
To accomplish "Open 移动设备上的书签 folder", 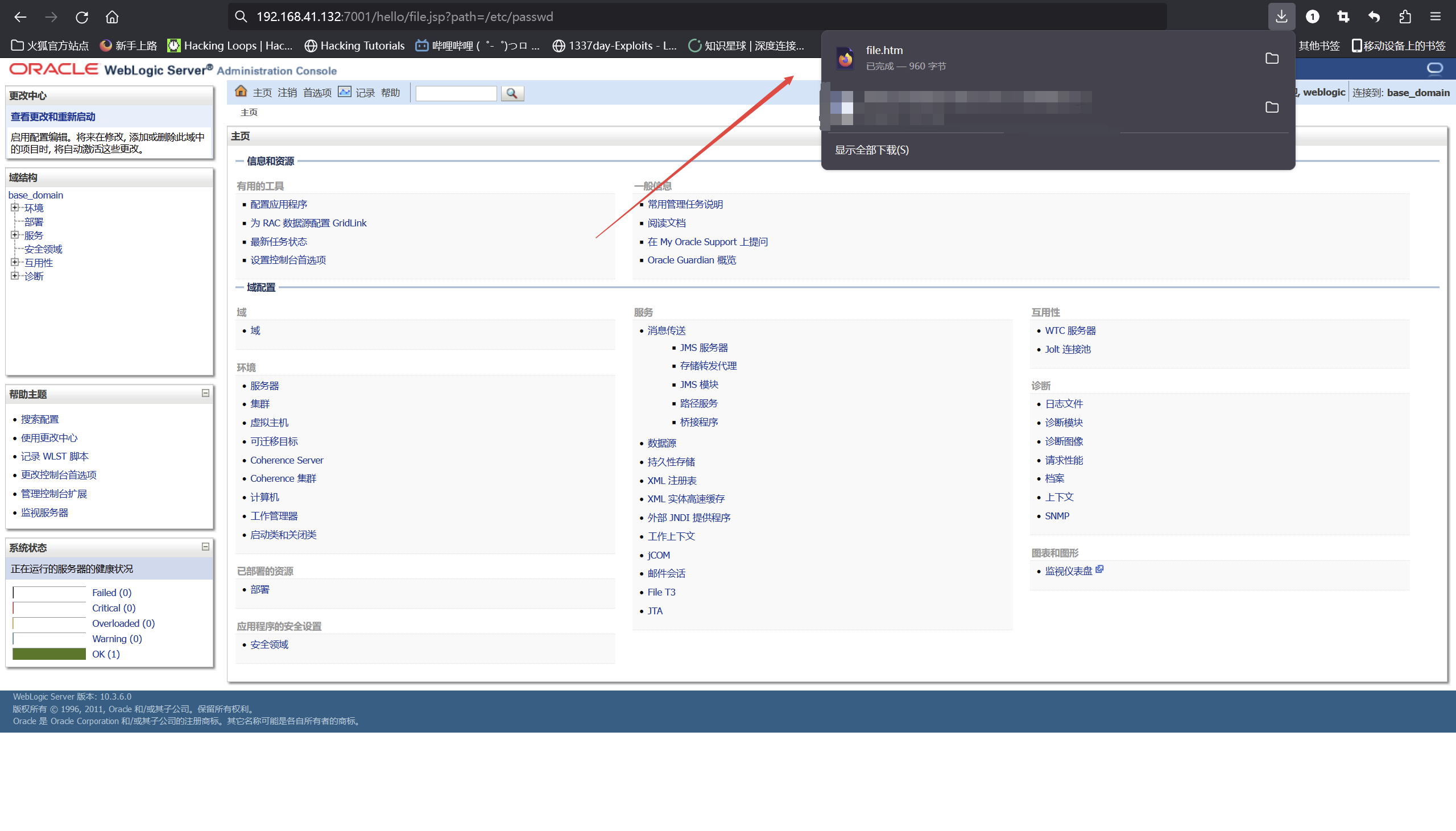I will 1399,46.
